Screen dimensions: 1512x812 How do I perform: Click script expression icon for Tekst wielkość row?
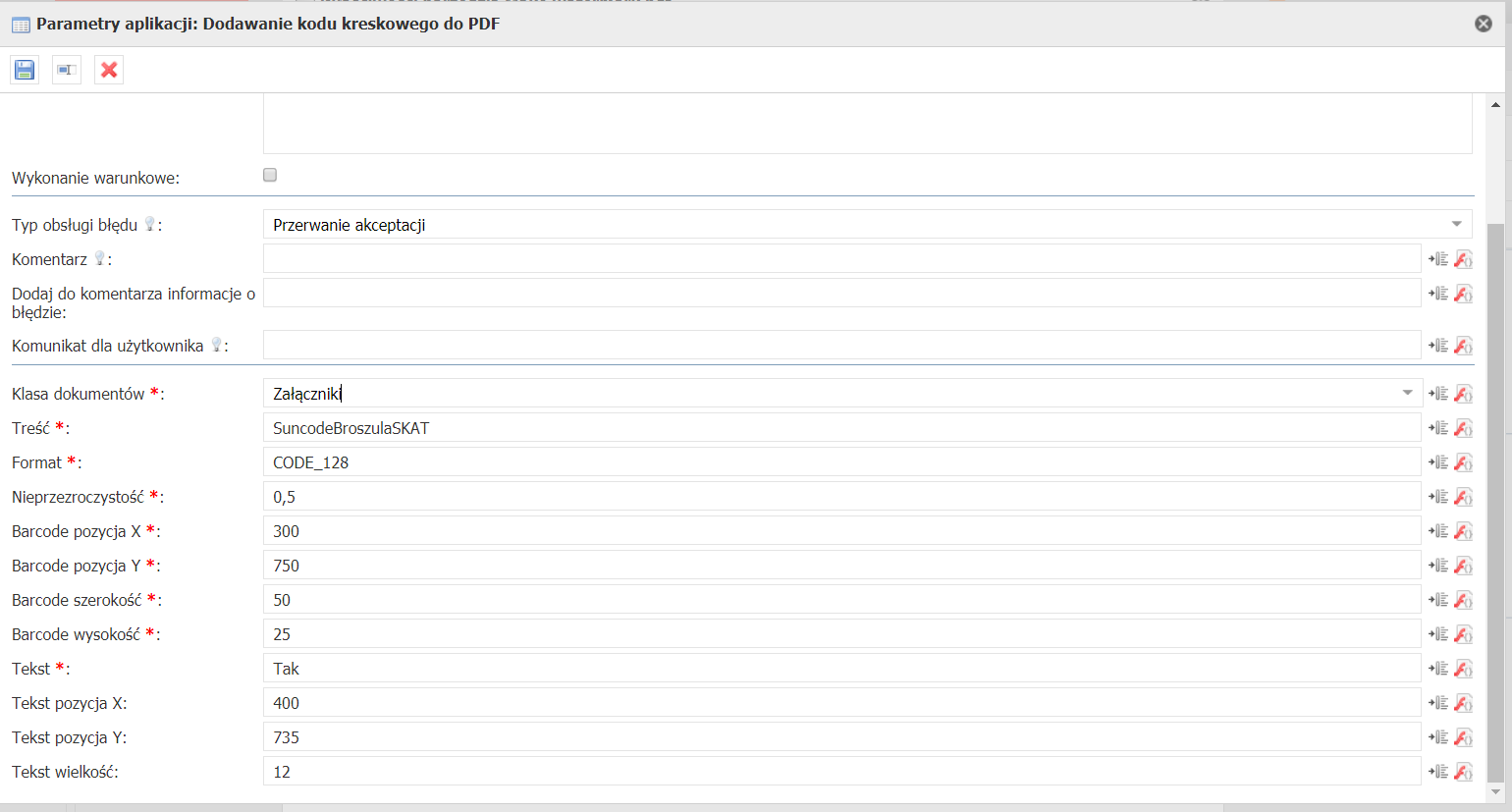point(1463,772)
